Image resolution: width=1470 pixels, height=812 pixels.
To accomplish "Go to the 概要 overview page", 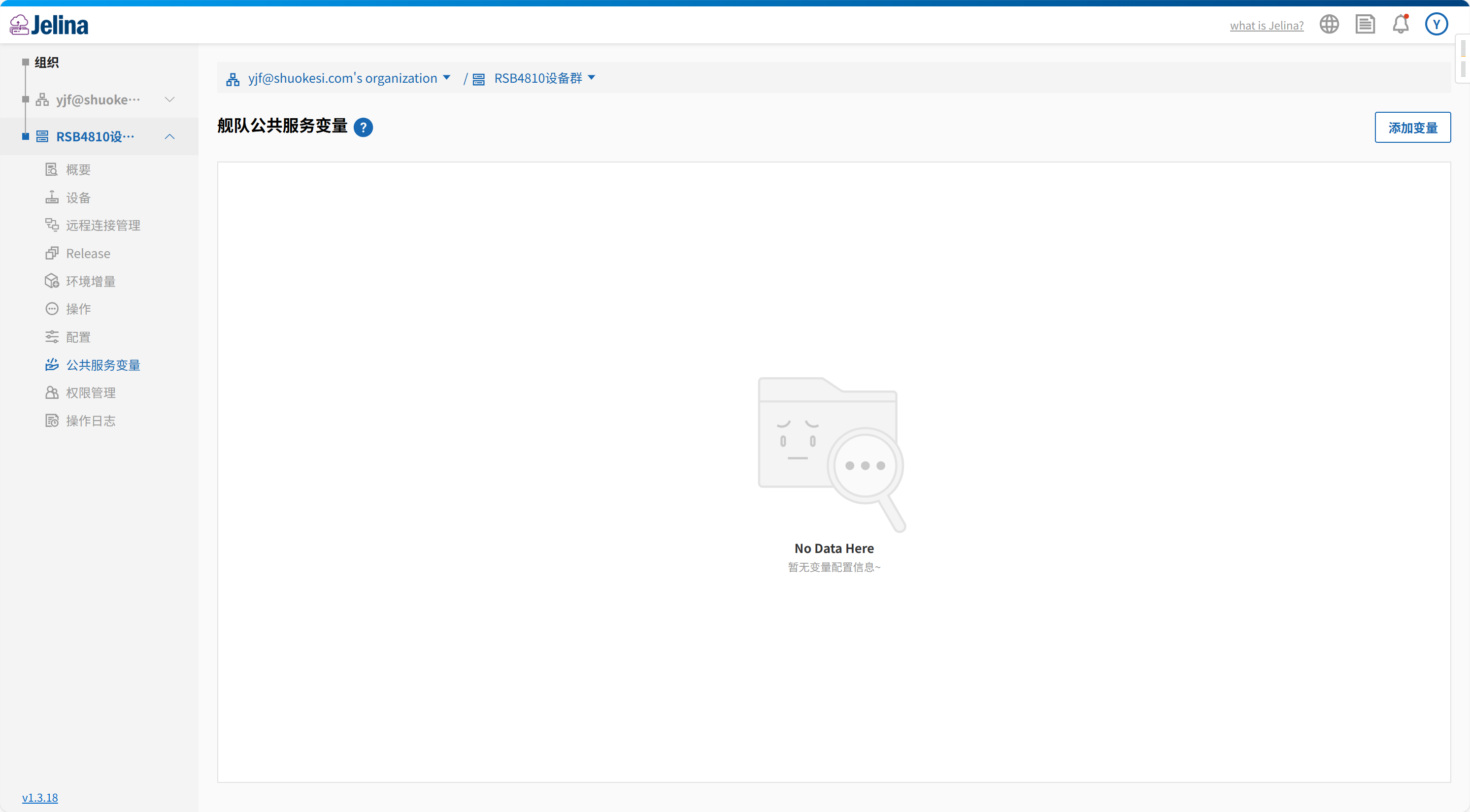I will coord(78,170).
